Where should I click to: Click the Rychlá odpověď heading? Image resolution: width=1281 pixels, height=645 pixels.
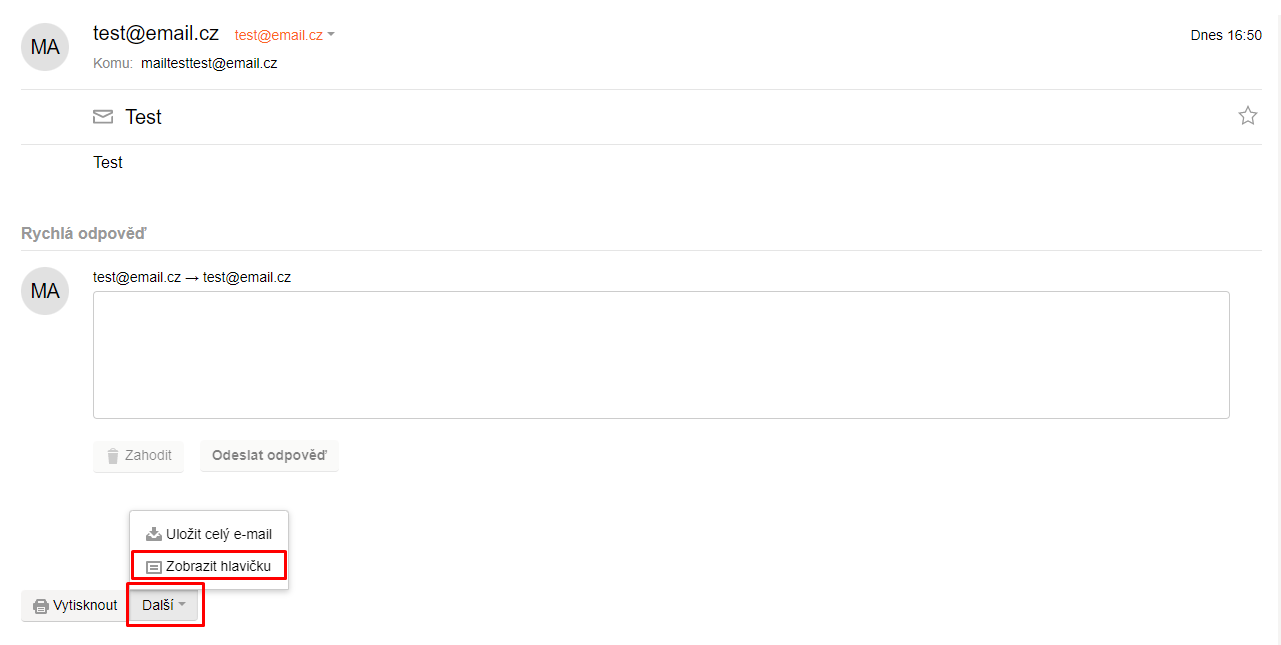coord(84,233)
